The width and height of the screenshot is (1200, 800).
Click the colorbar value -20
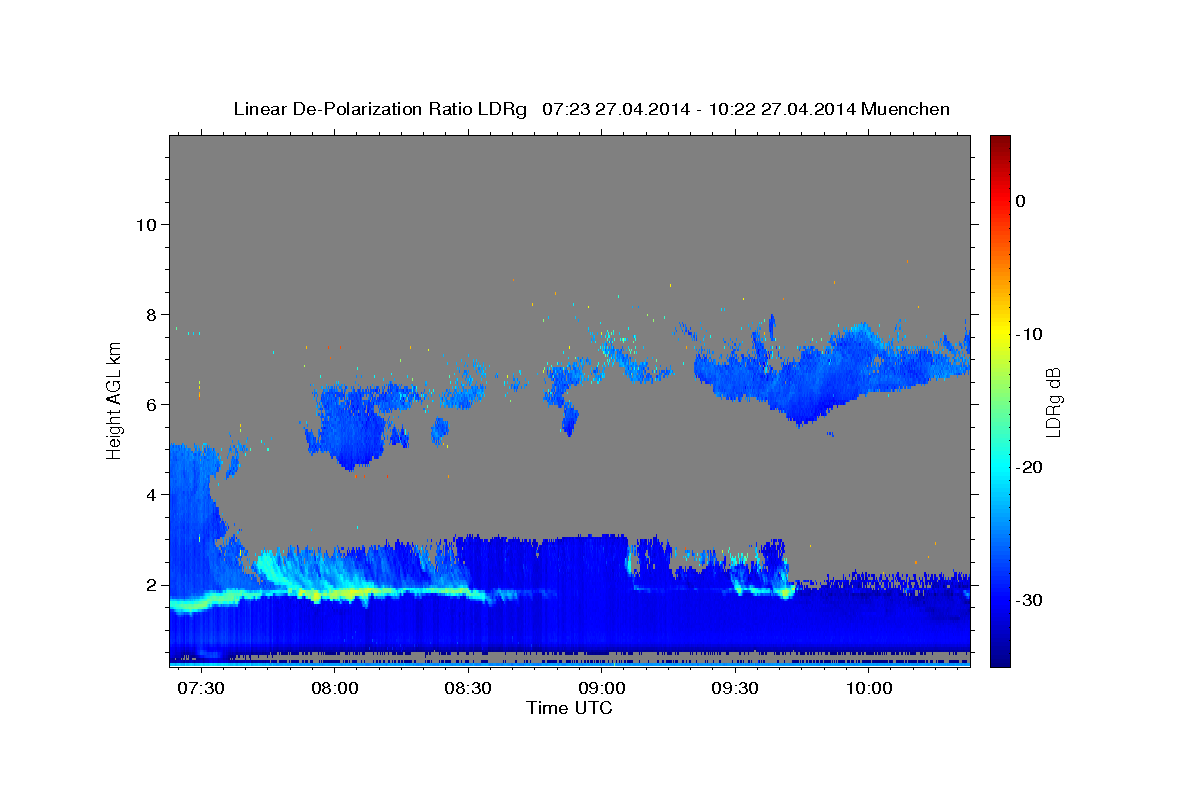1030,467
